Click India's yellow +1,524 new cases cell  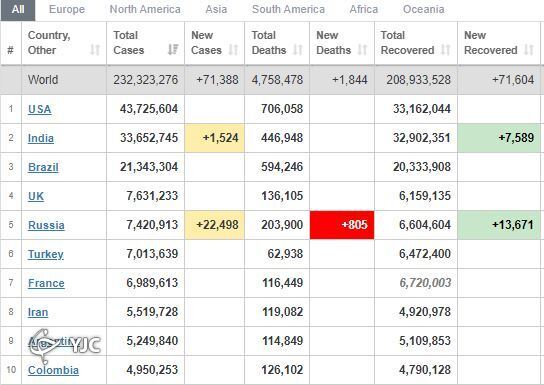coord(215,138)
